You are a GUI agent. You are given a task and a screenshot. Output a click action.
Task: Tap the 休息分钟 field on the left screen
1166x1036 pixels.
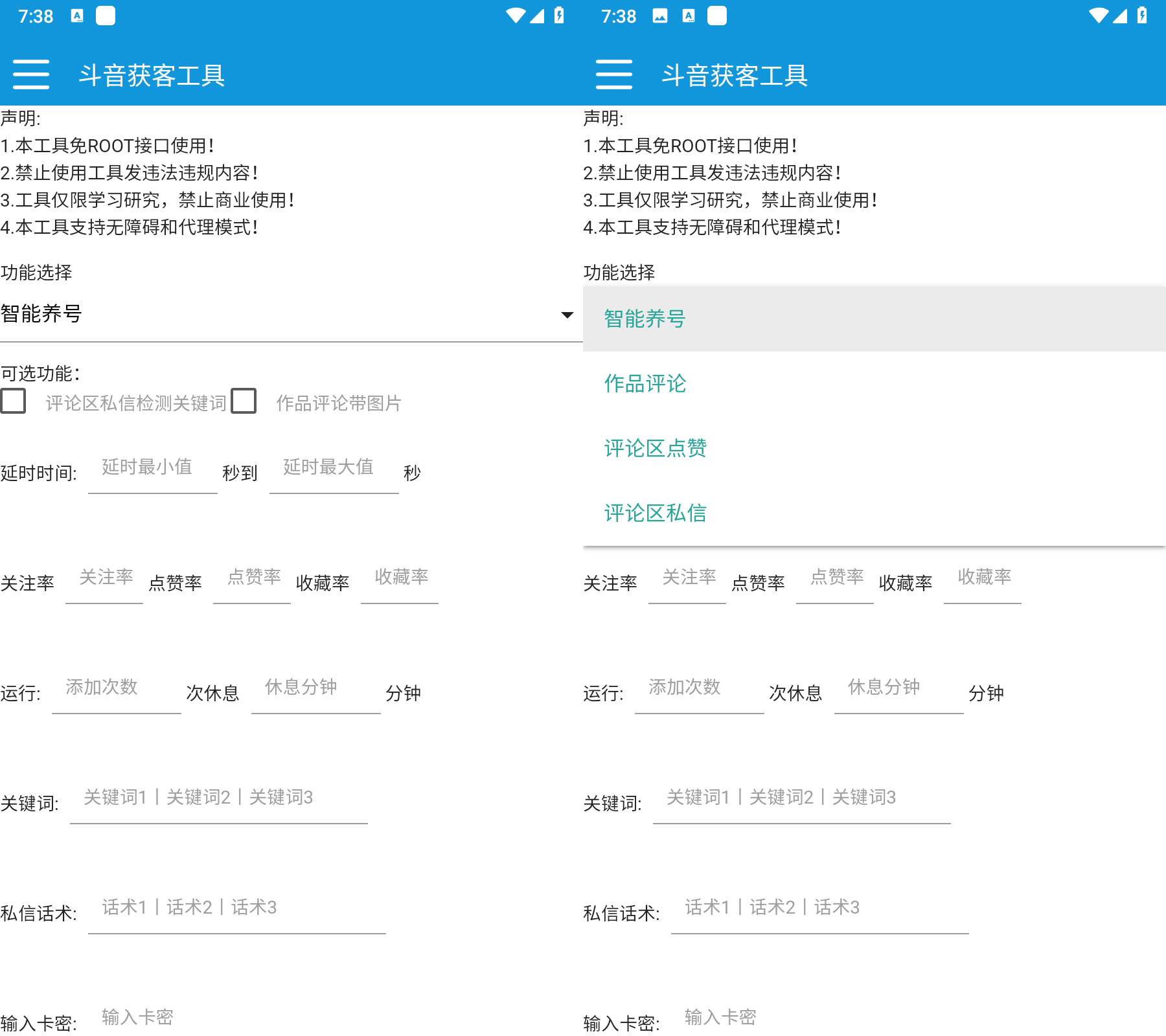point(315,690)
